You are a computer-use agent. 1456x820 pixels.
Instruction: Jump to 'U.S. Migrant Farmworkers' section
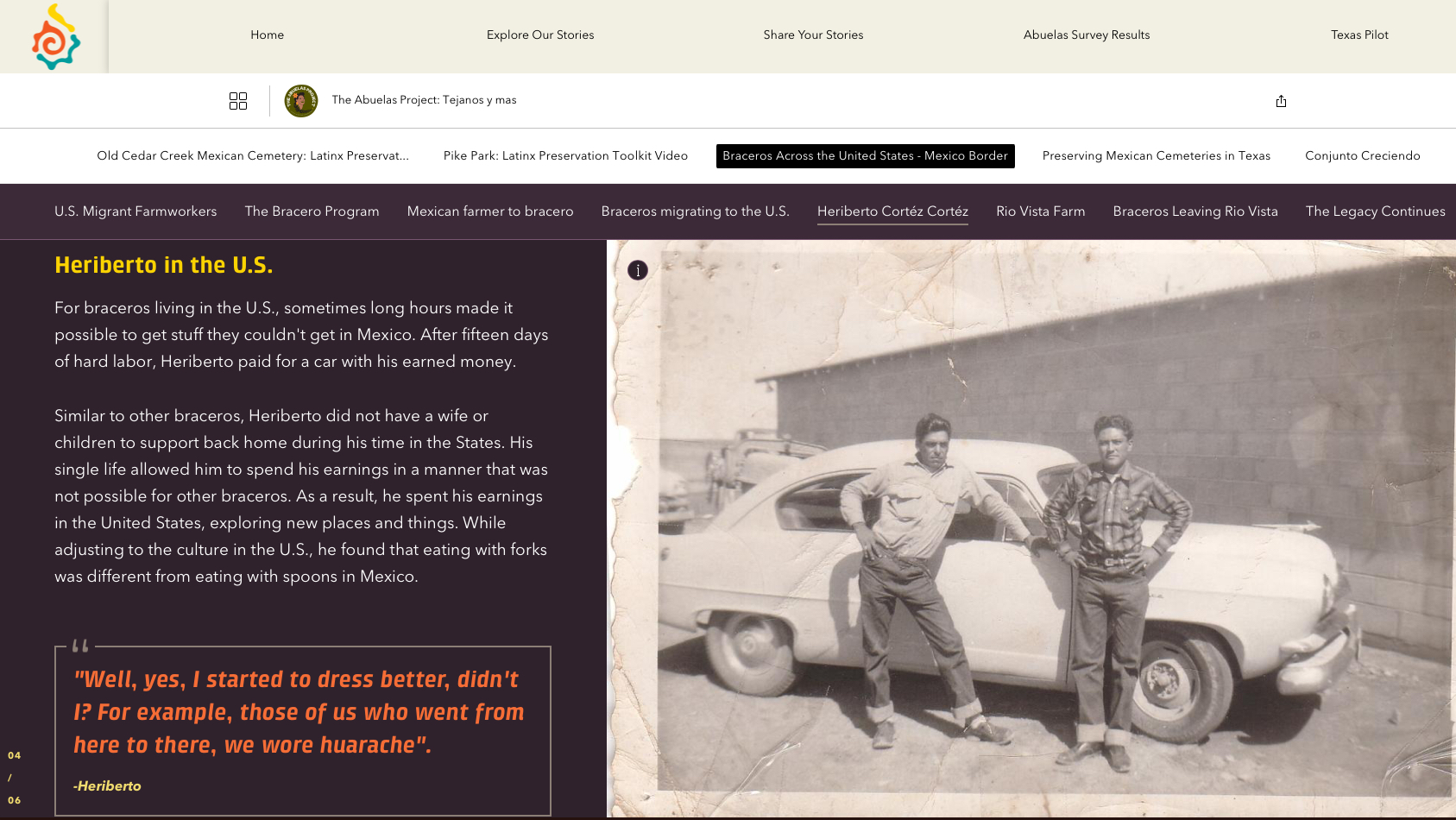(136, 211)
